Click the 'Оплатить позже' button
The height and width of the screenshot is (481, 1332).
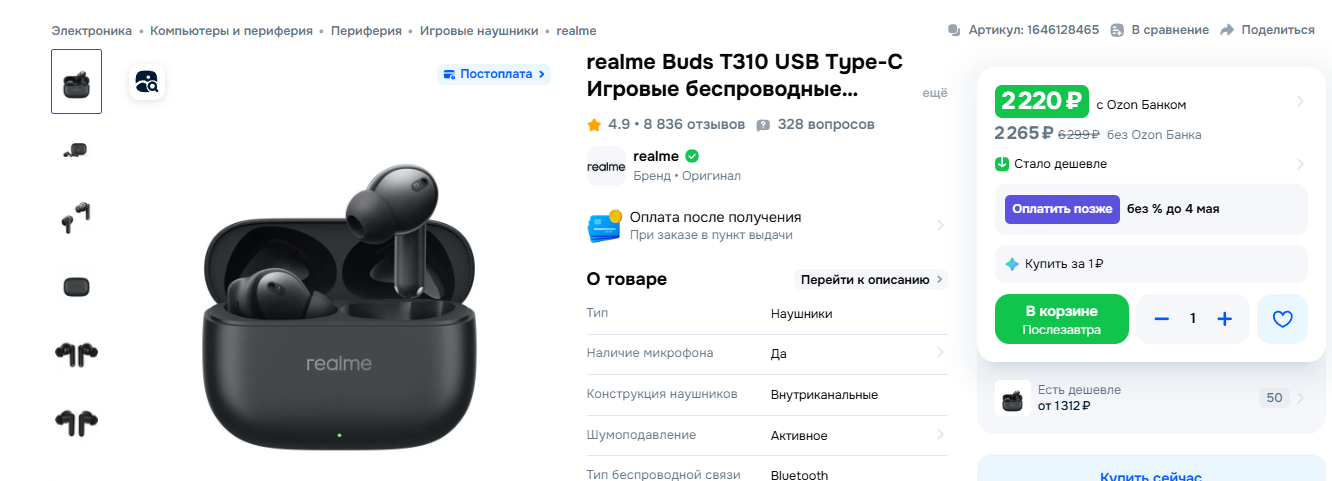click(x=1062, y=209)
